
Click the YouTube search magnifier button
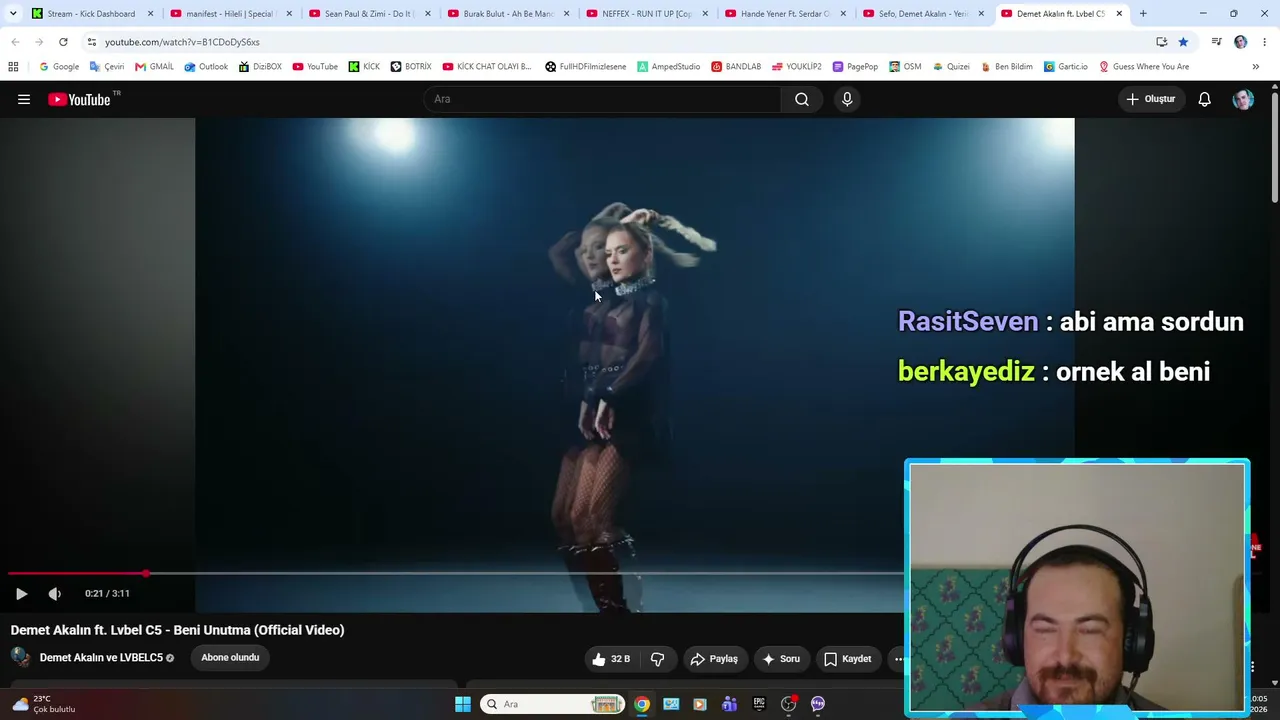point(802,99)
